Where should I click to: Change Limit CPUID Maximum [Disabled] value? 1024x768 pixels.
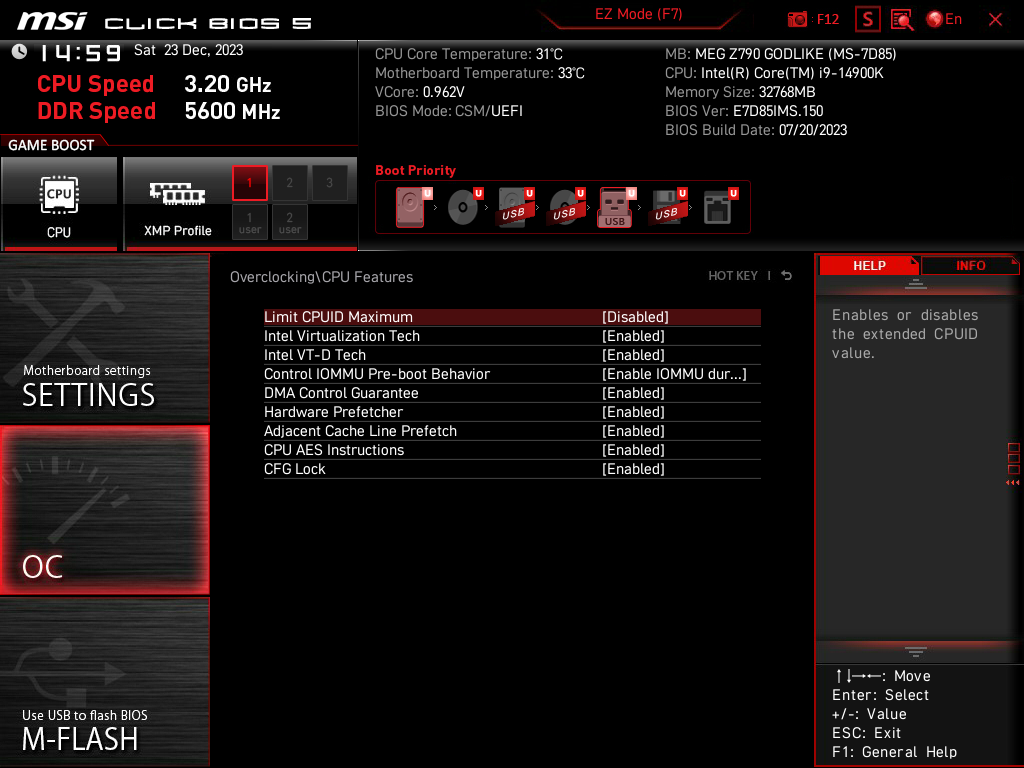click(x=635, y=317)
